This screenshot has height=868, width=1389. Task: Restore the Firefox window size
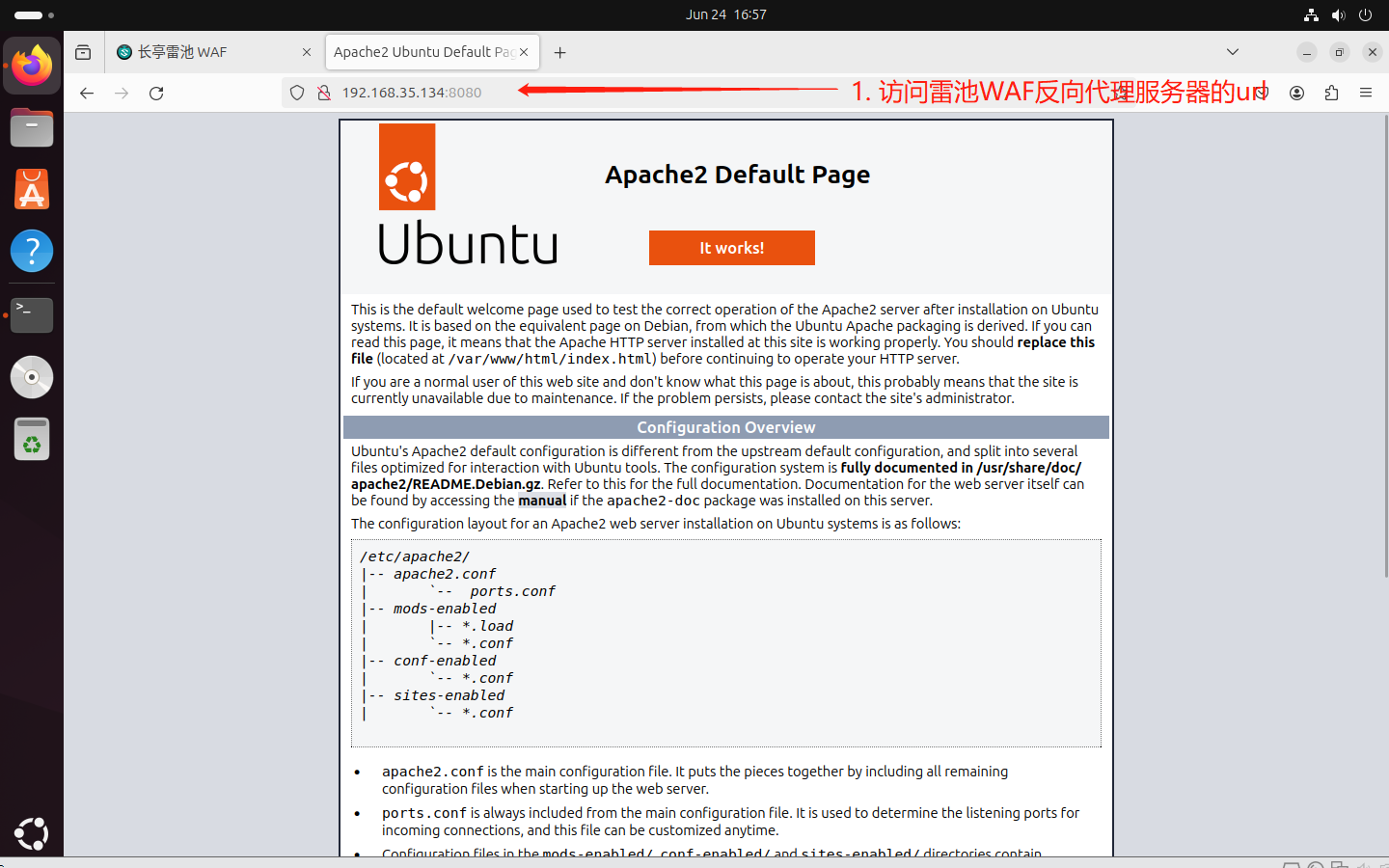1340,52
